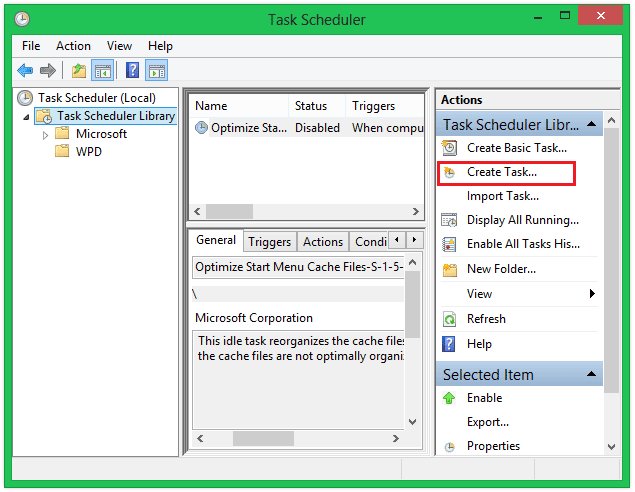The width and height of the screenshot is (635, 492).
Task: Switch to the General tab
Action: click(216, 240)
